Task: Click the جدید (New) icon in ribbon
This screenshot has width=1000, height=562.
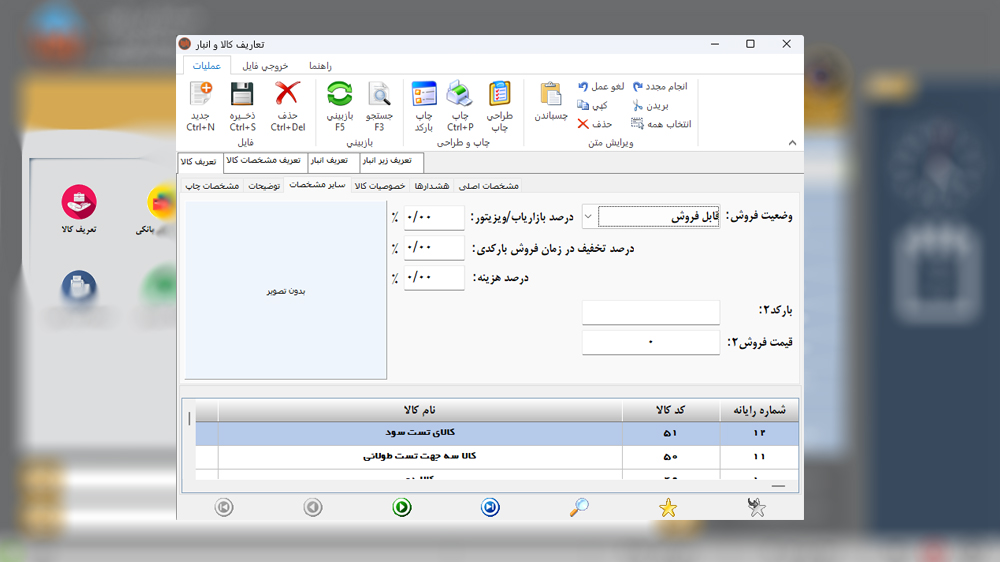Action: tap(200, 96)
